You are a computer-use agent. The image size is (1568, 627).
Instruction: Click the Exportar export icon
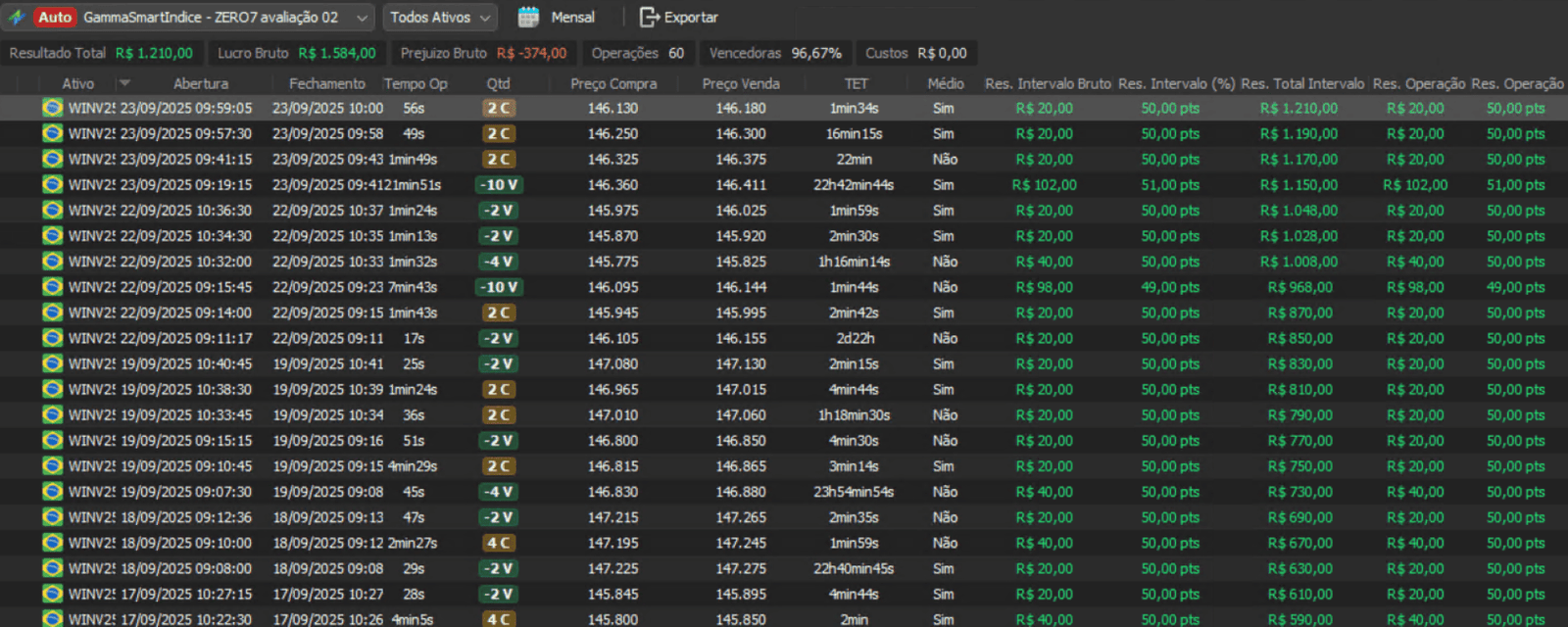(649, 17)
